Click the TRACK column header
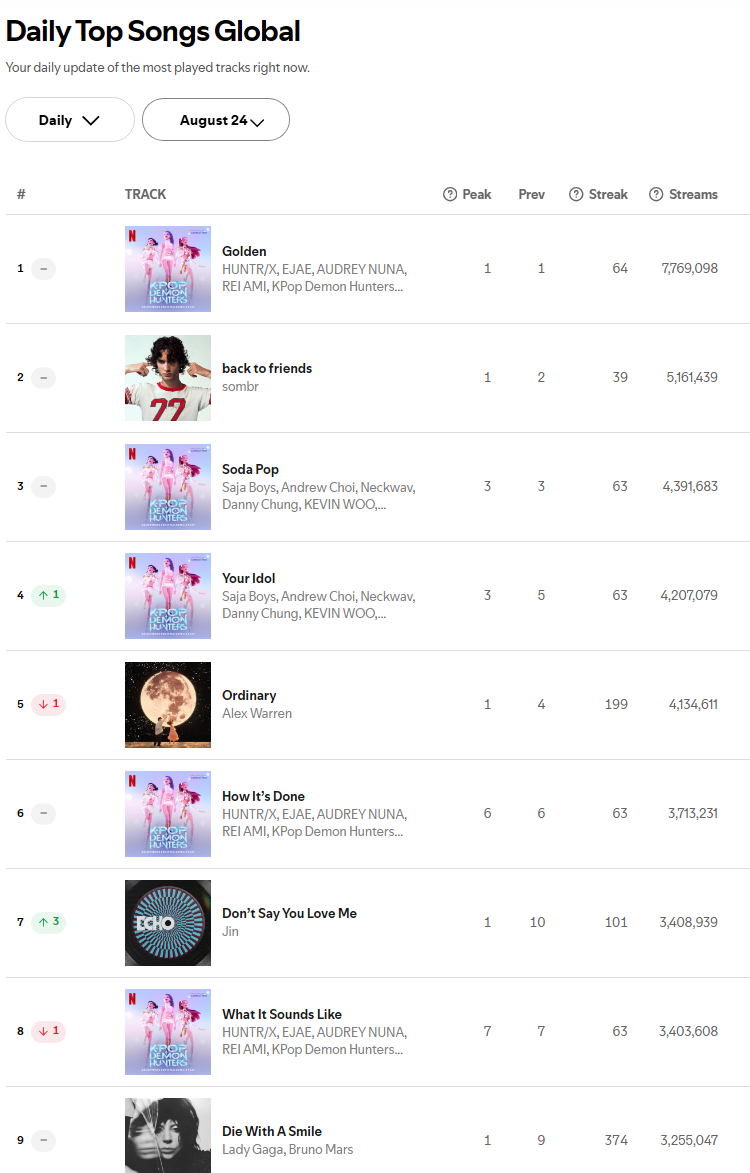750x1173 pixels. click(x=145, y=194)
